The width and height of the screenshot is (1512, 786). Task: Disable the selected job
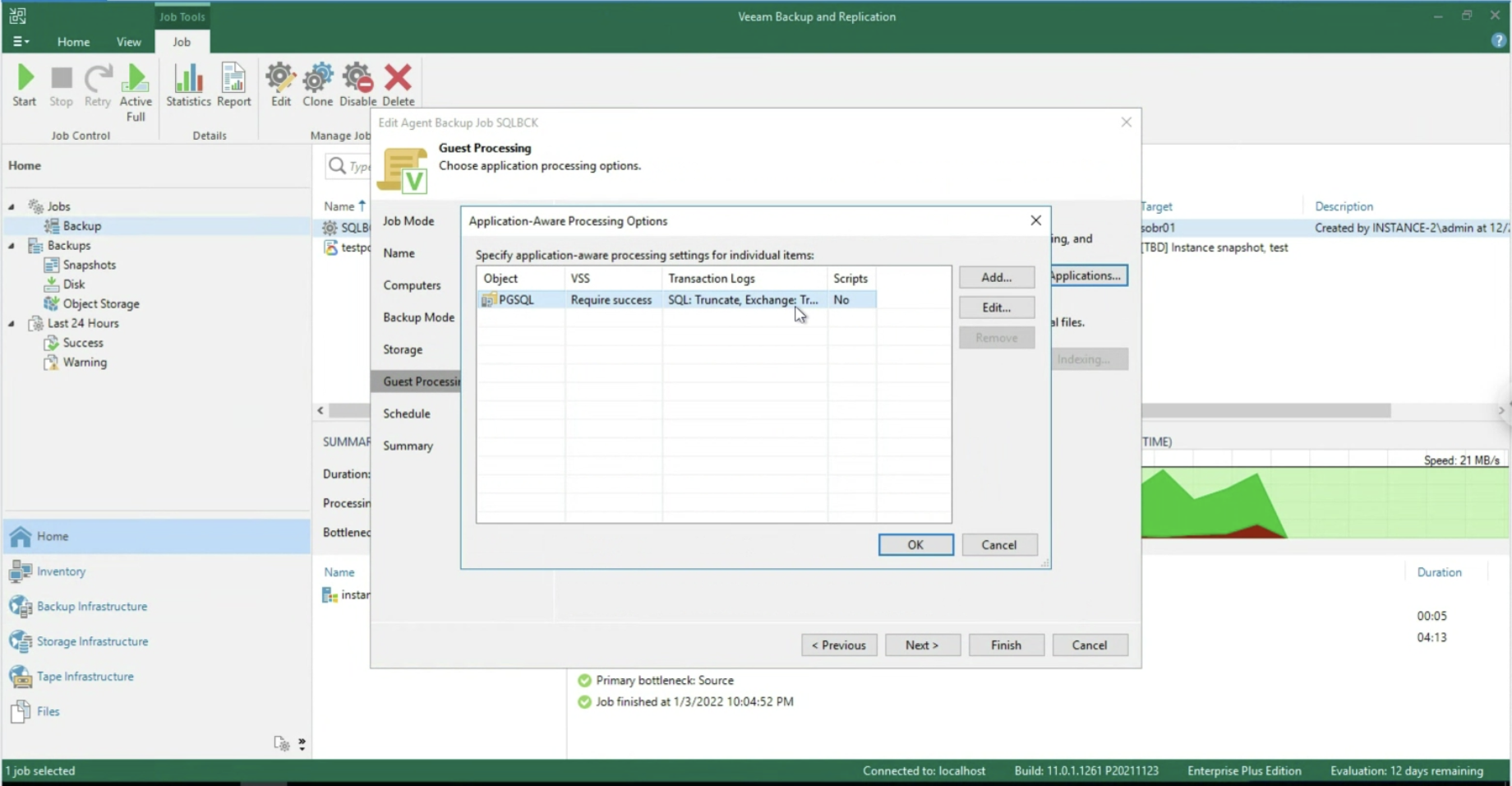pyautogui.click(x=357, y=86)
